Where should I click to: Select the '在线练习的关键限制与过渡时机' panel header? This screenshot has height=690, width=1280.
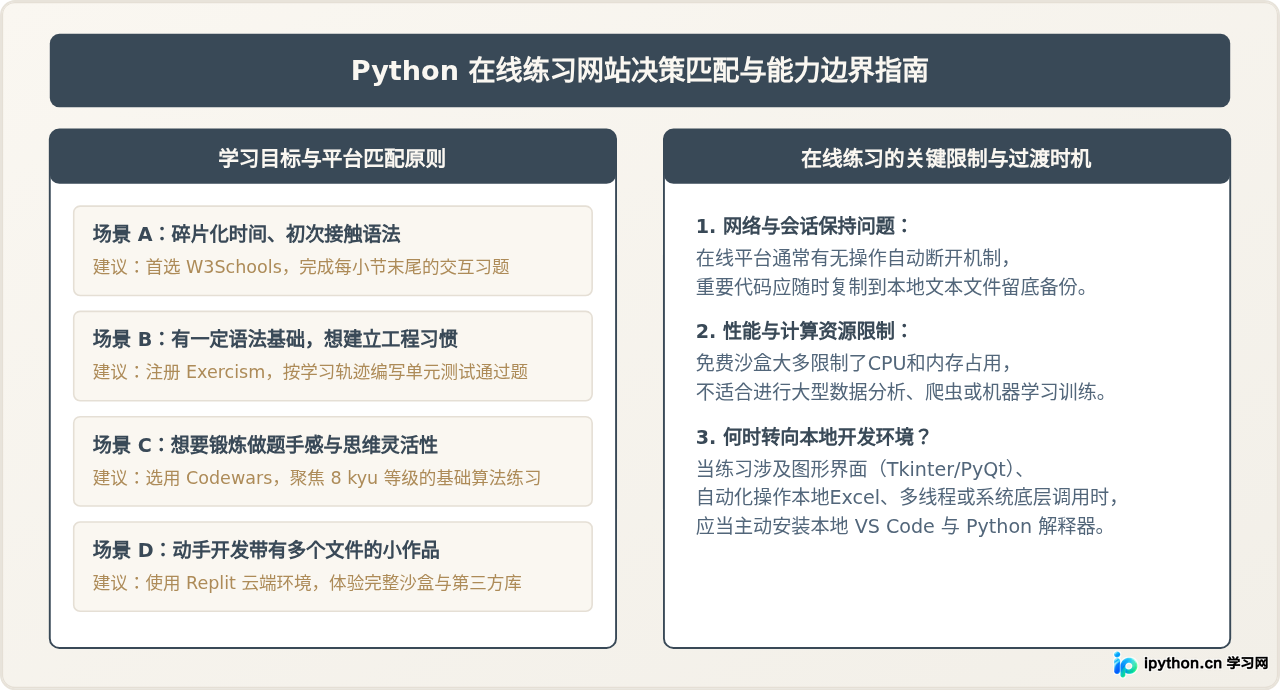coord(947,157)
